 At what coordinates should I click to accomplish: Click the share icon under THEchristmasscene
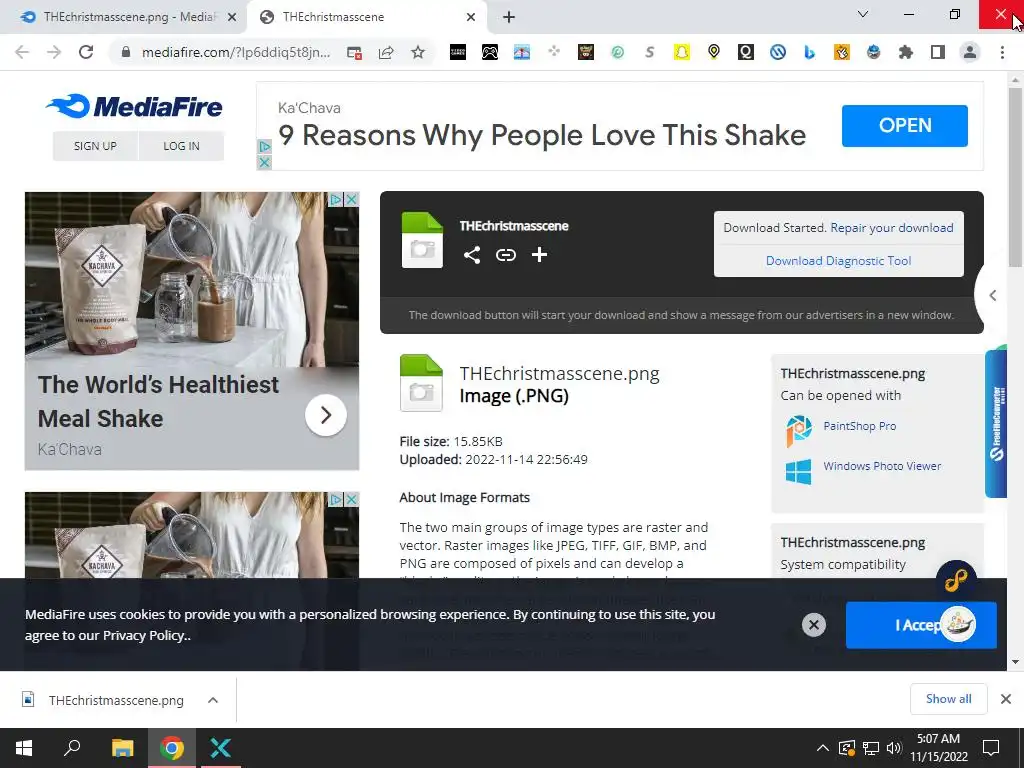click(x=472, y=255)
